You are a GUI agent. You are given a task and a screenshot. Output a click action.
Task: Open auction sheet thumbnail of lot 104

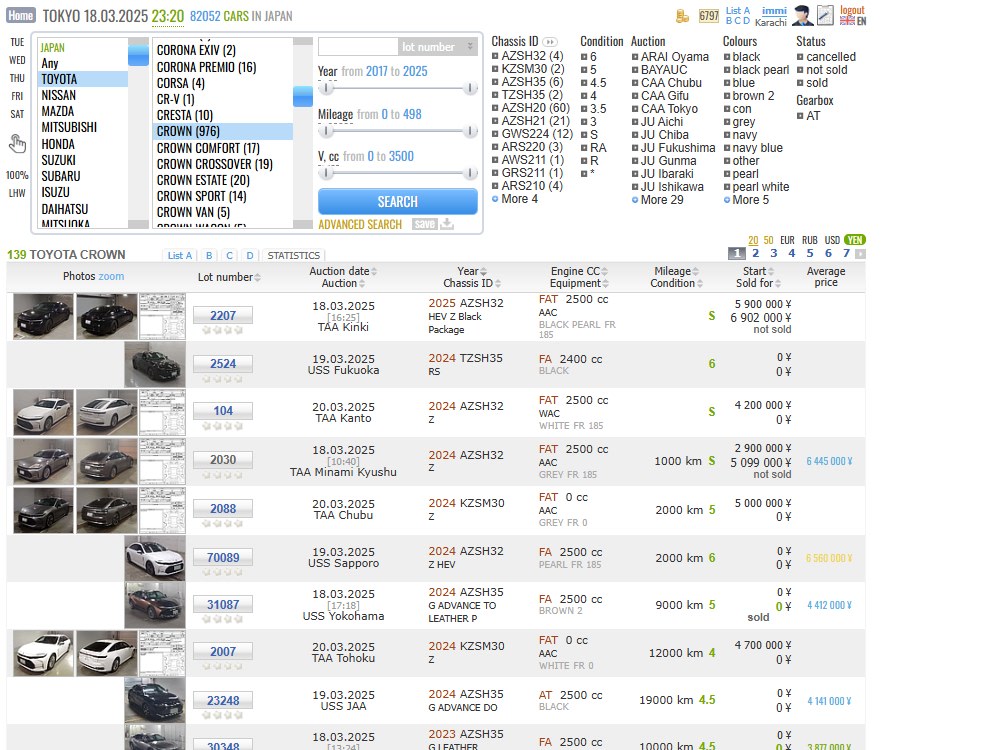(x=162, y=413)
